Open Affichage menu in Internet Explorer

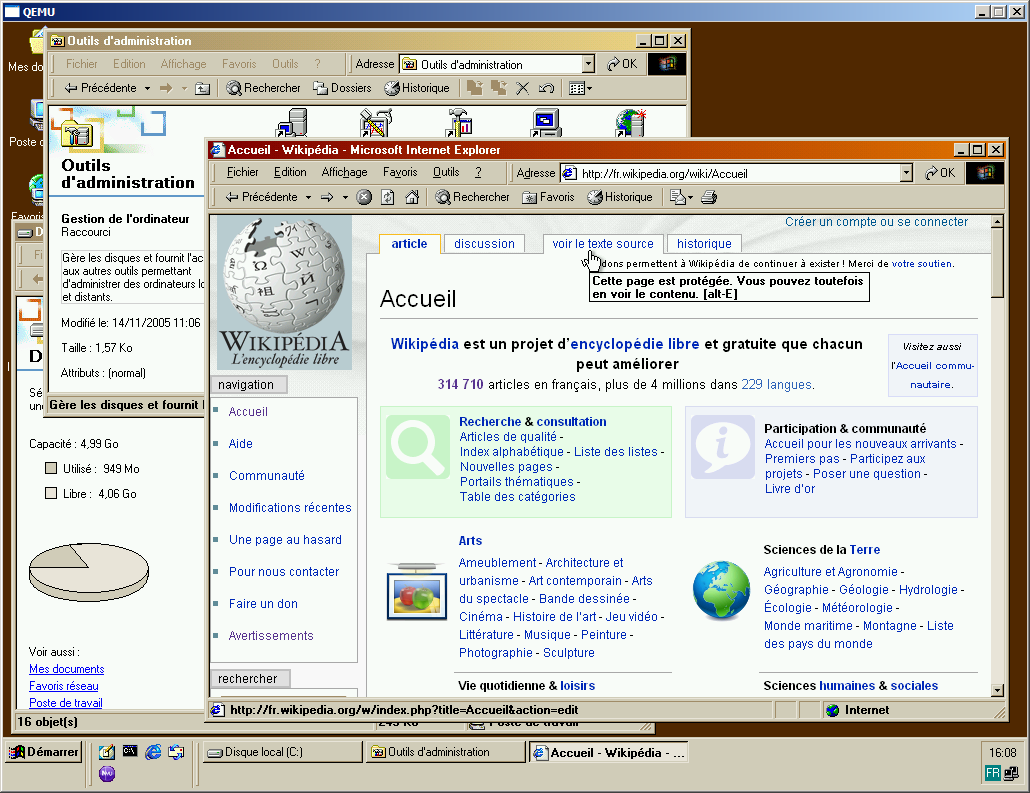344,172
